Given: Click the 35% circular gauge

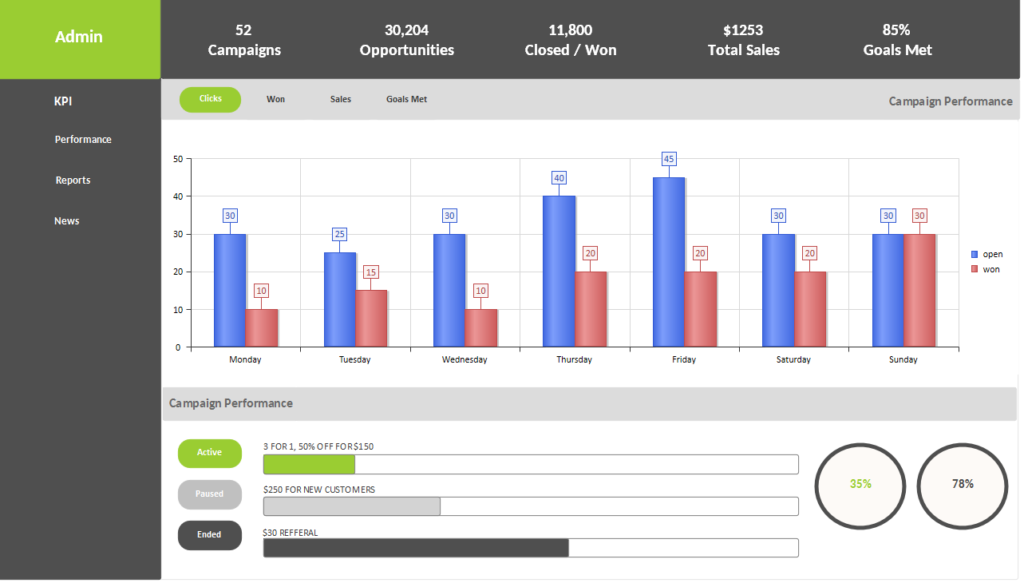Looking at the screenshot, I should tap(860, 484).
